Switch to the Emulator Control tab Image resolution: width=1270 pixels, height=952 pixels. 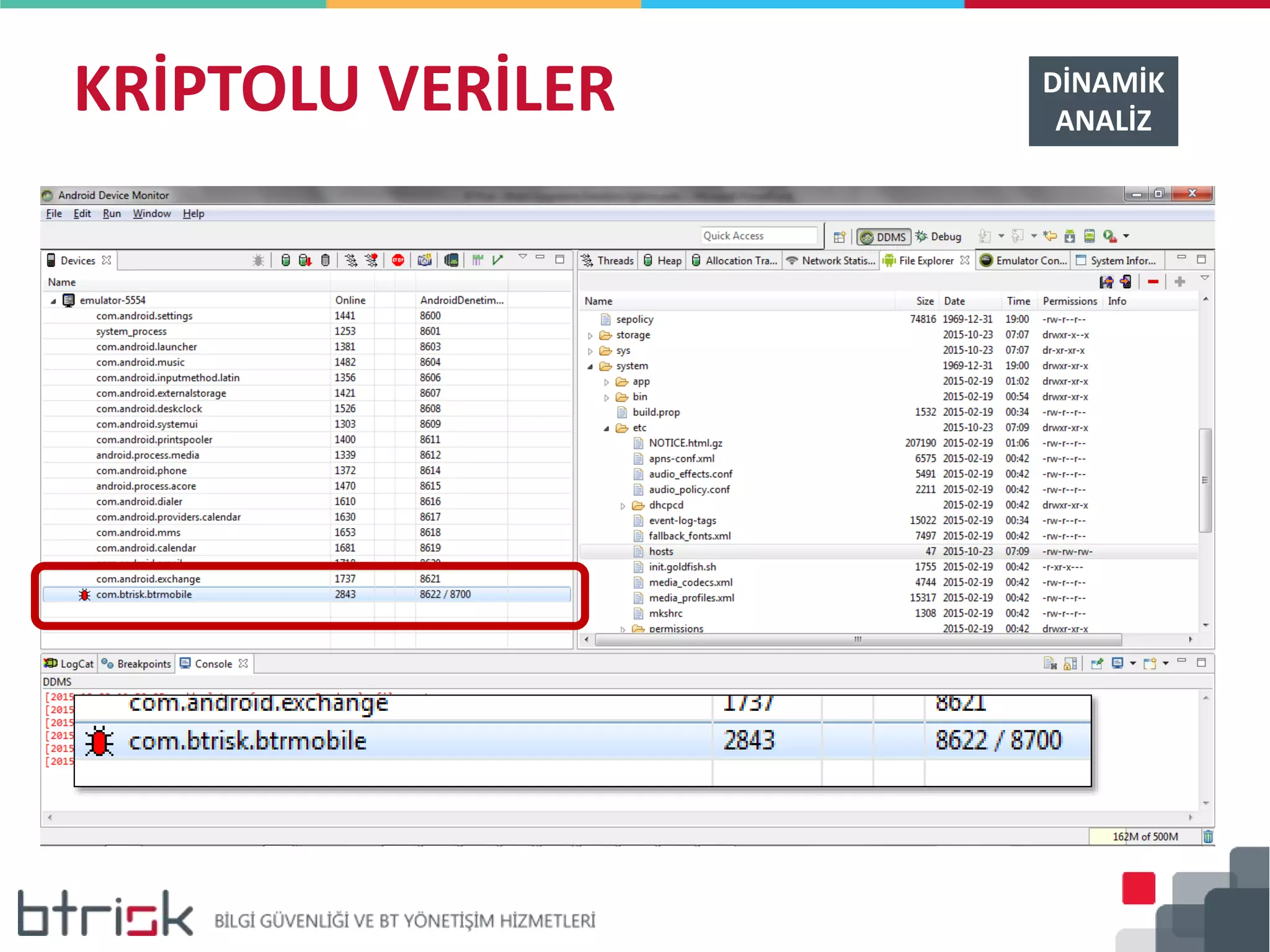tap(1024, 261)
